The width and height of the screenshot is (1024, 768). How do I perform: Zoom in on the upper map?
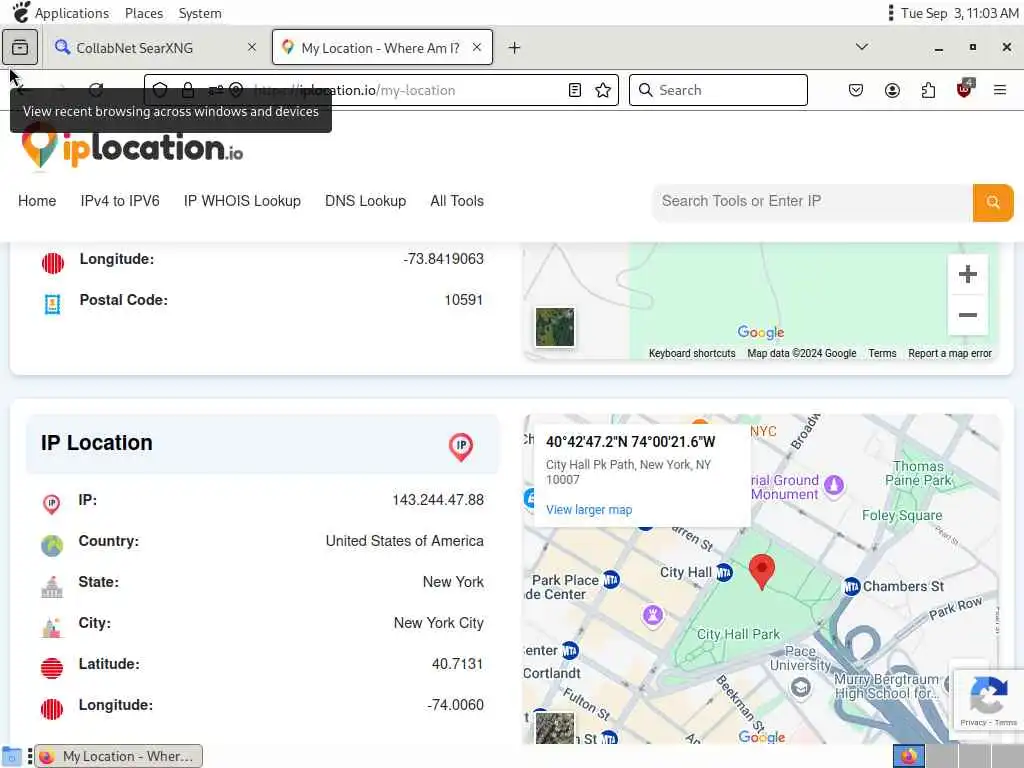(x=968, y=274)
